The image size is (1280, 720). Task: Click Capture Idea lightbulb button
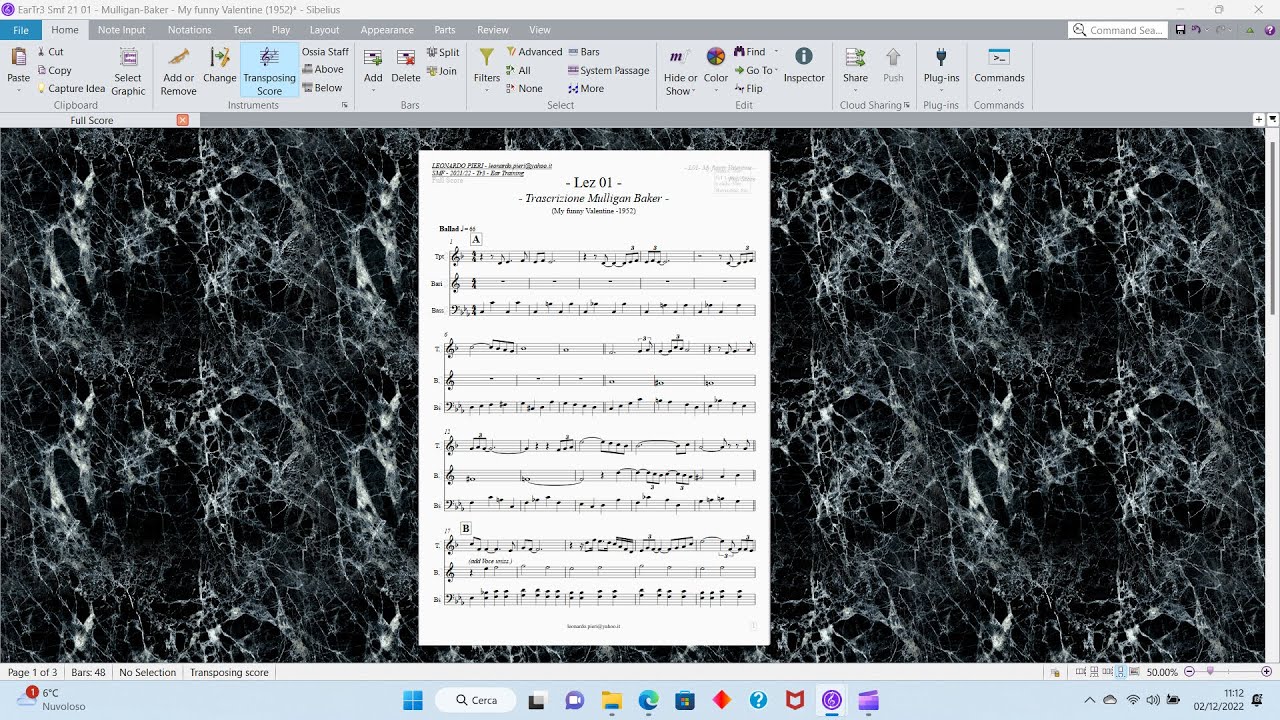point(70,88)
